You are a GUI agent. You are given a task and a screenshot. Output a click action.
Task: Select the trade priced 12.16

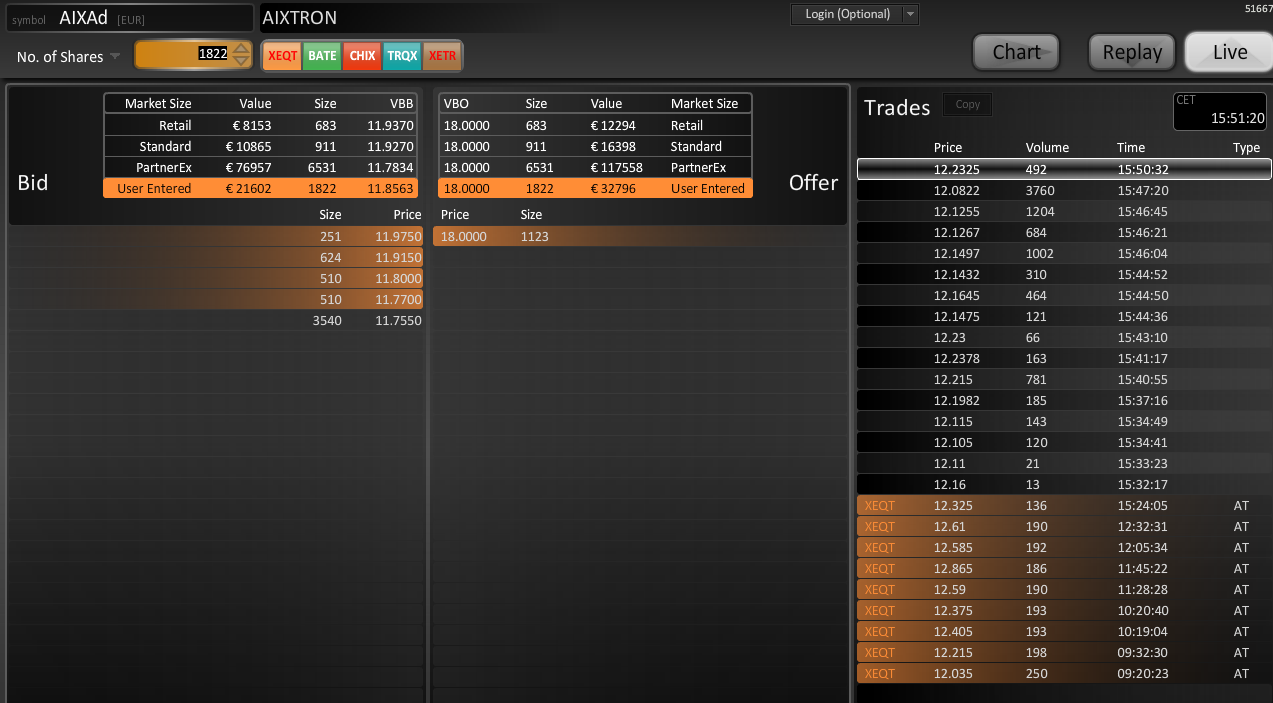(x=1064, y=484)
